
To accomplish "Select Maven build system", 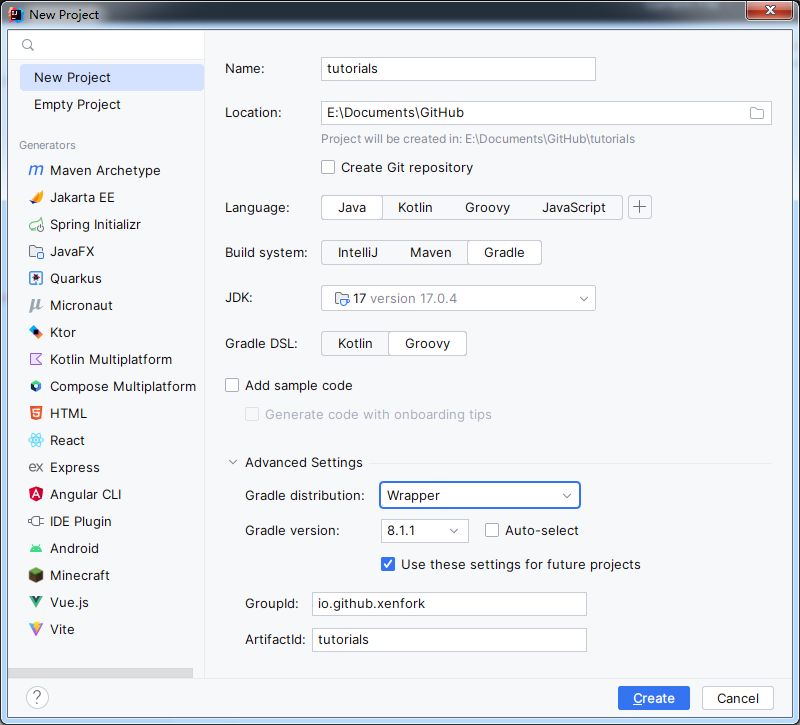I will pyautogui.click(x=431, y=253).
